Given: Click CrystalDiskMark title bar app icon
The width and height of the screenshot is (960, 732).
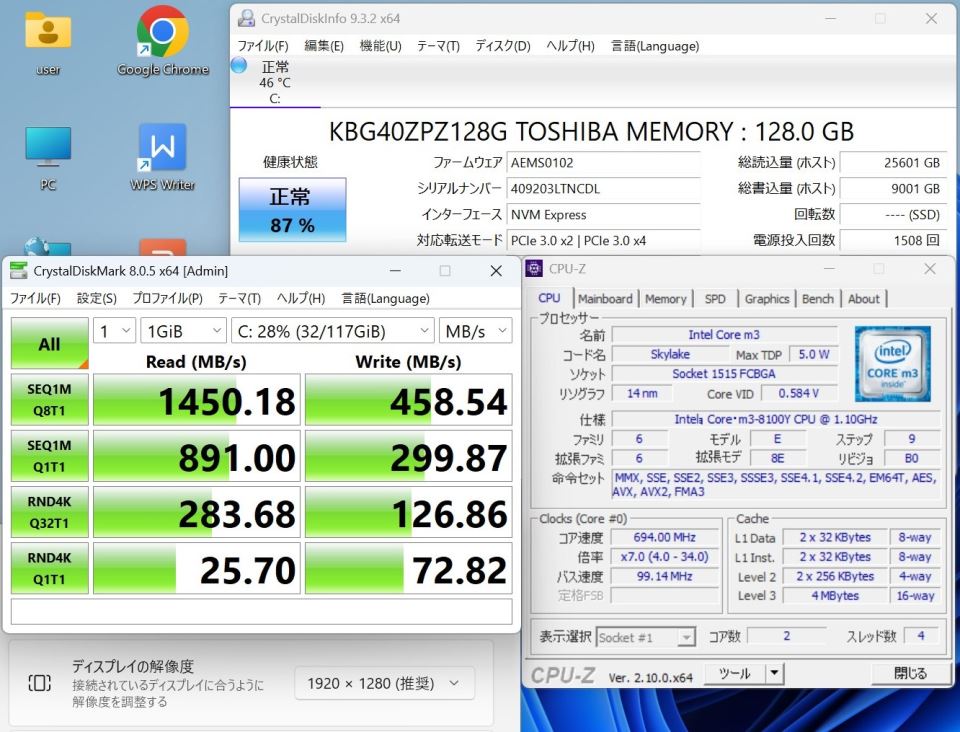Looking at the screenshot, I should tap(19, 271).
